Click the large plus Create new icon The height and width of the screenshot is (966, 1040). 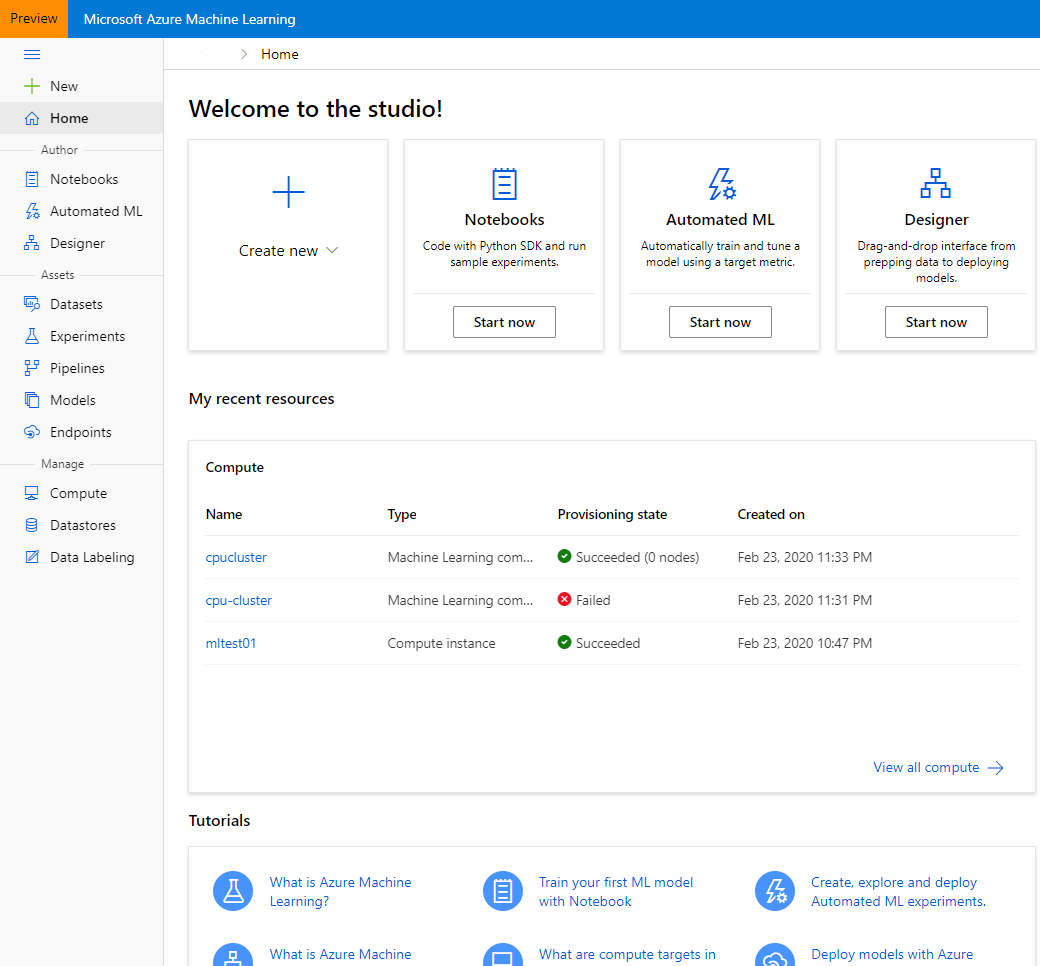point(288,191)
